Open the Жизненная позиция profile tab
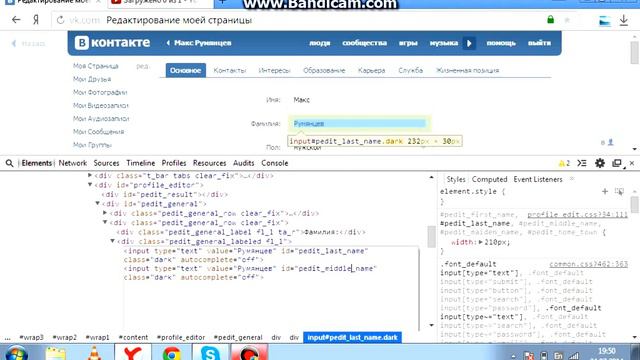This screenshot has width=640, height=360. point(467,70)
